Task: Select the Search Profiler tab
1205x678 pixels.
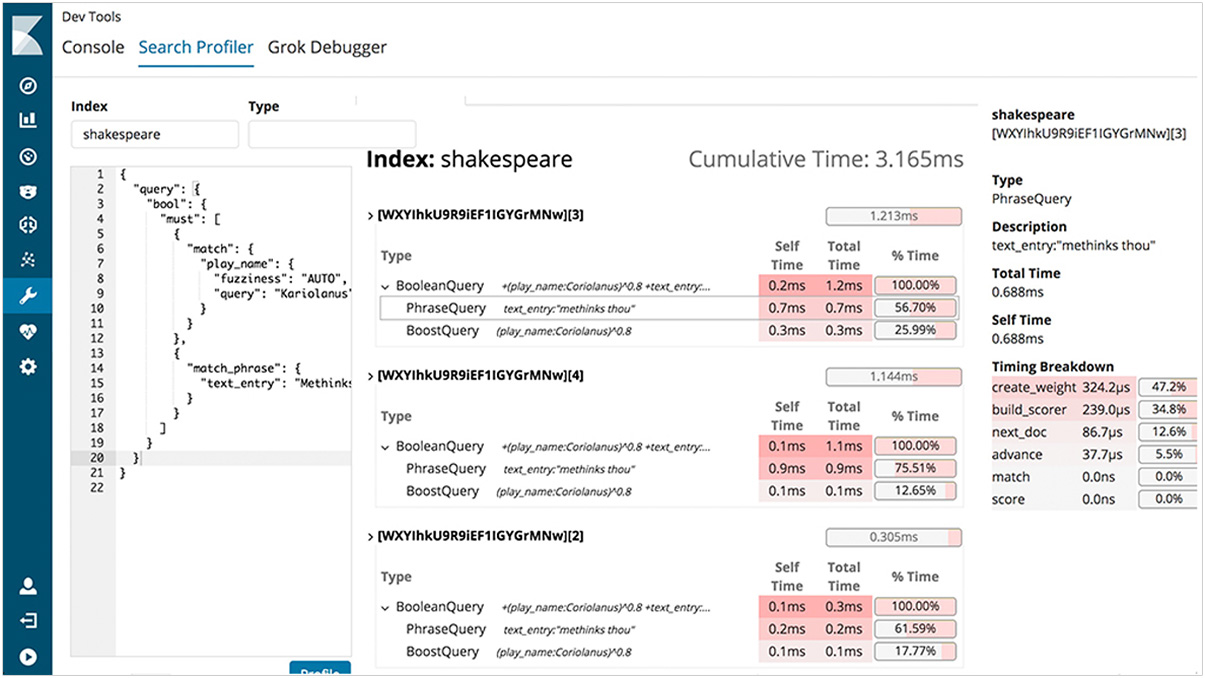Action: (x=196, y=47)
